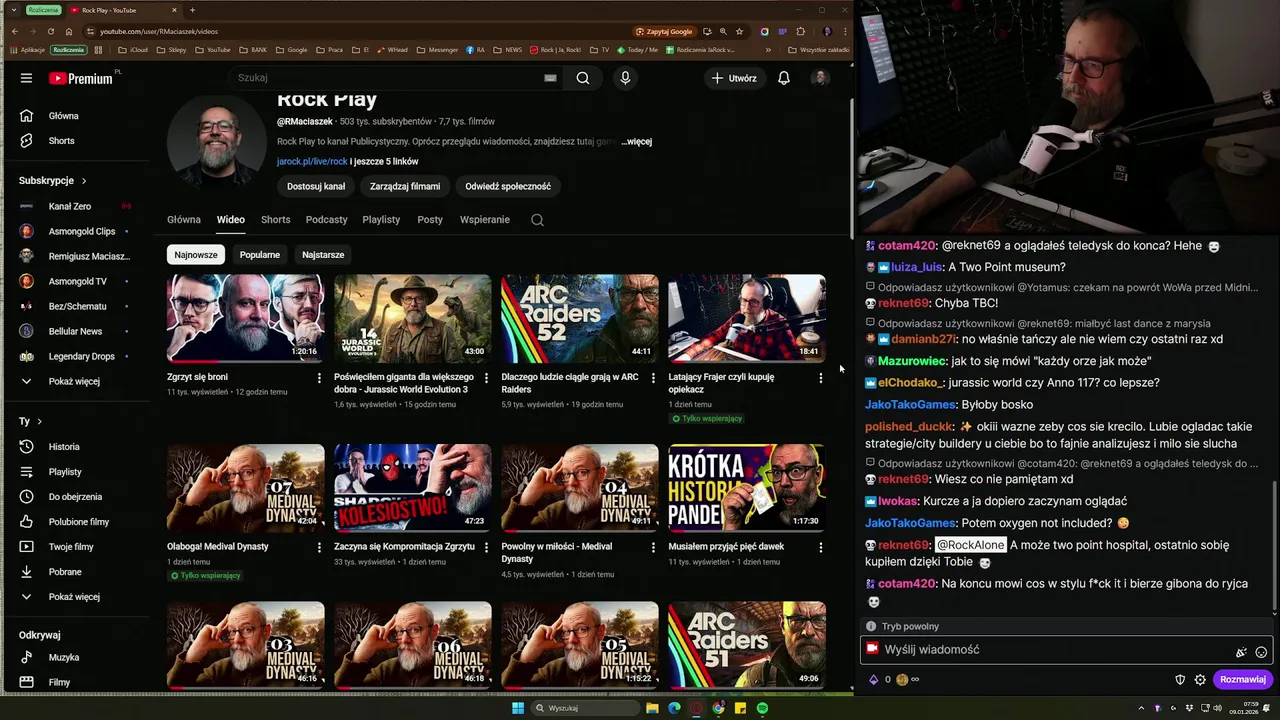The width and height of the screenshot is (1280, 720).
Task: Open the Playlisty channel tab
Action: 381,220
